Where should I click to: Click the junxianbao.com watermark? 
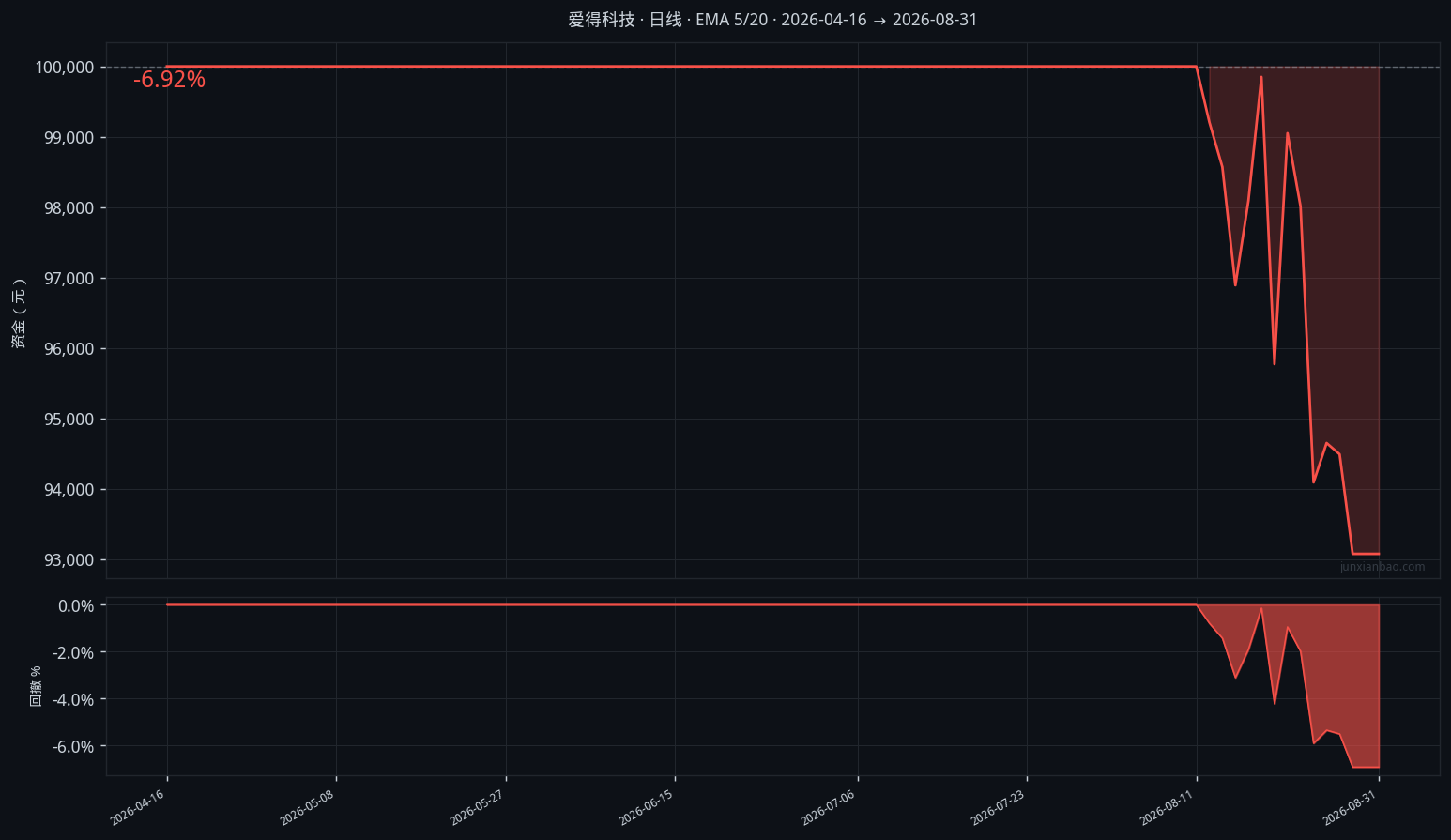pyautogui.click(x=1382, y=567)
